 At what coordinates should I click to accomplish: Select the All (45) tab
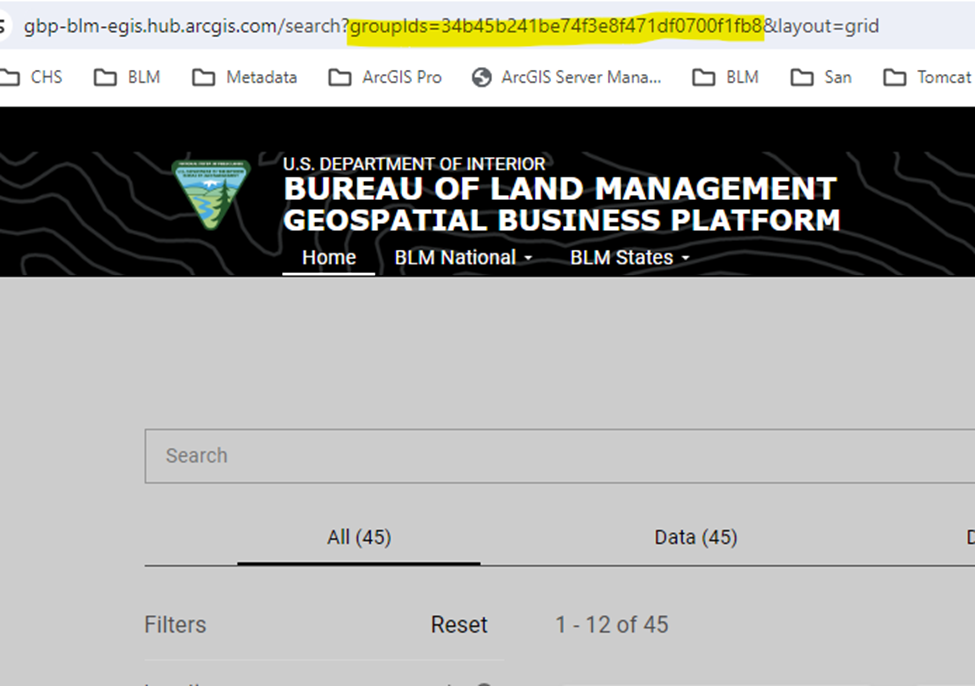point(359,537)
